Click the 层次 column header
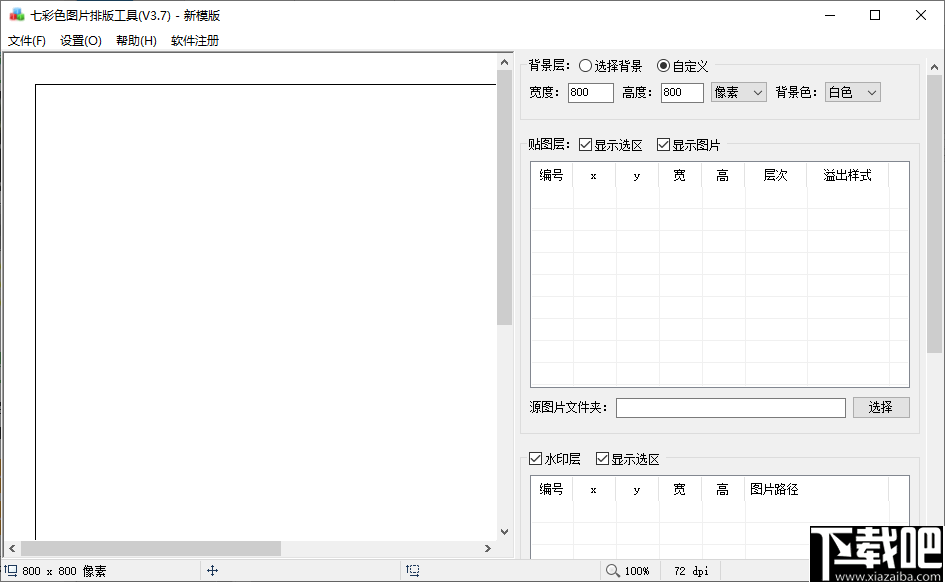 point(775,175)
